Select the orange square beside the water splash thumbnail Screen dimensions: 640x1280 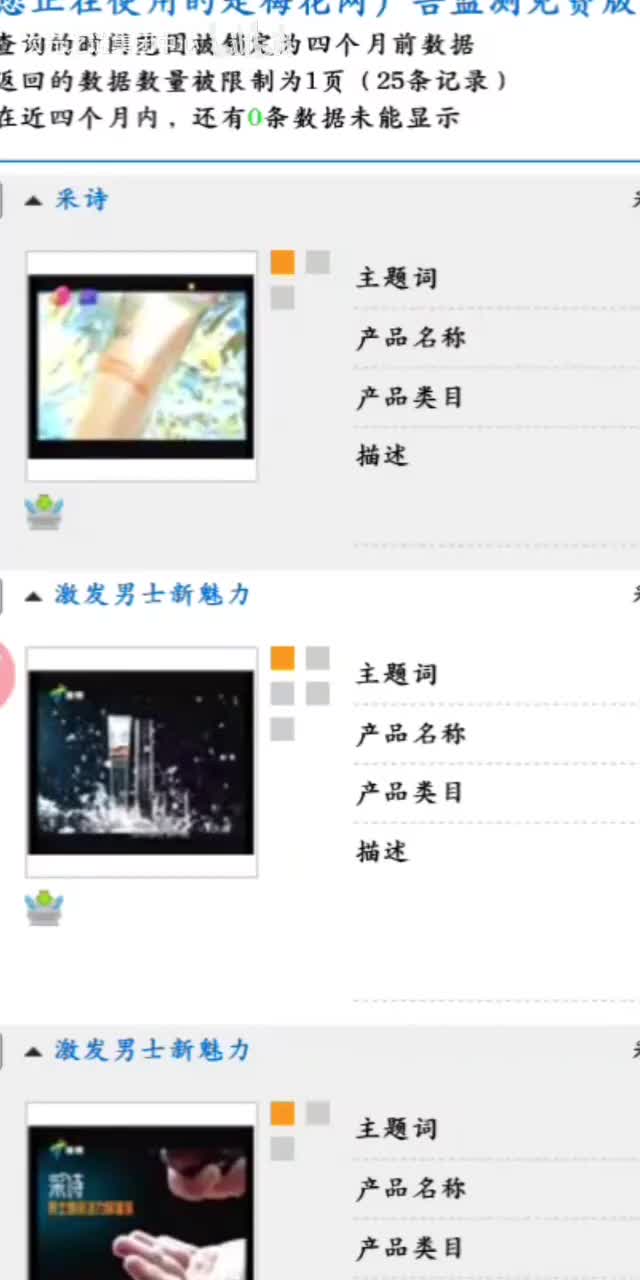(283, 658)
